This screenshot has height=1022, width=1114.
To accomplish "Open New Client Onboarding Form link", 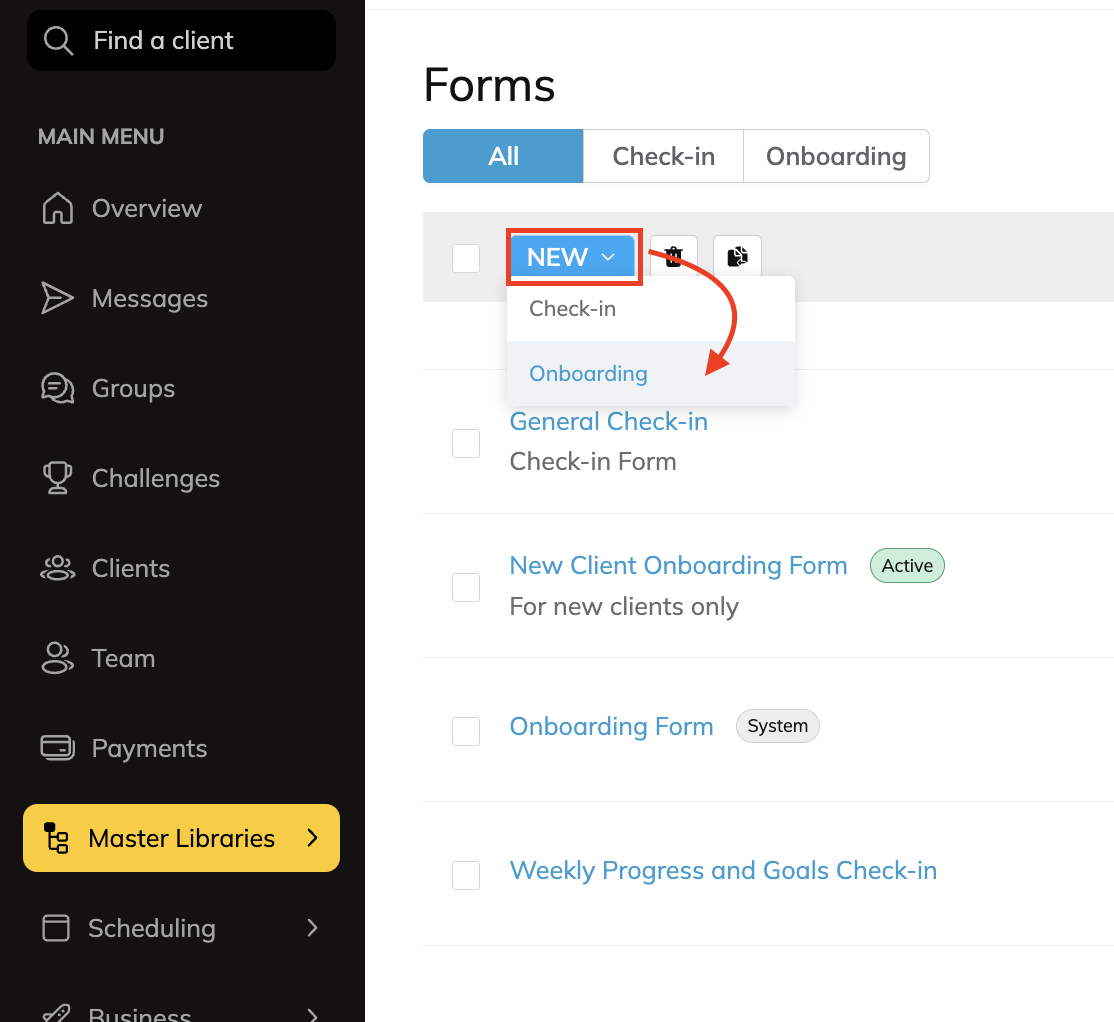I will (x=678, y=565).
